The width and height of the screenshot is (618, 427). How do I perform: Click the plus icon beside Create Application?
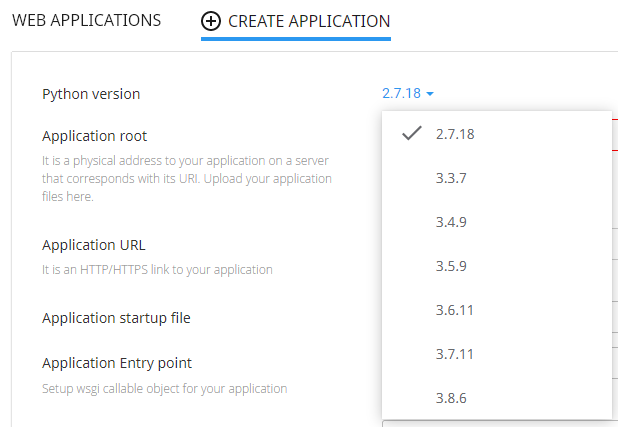coord(211,21)
